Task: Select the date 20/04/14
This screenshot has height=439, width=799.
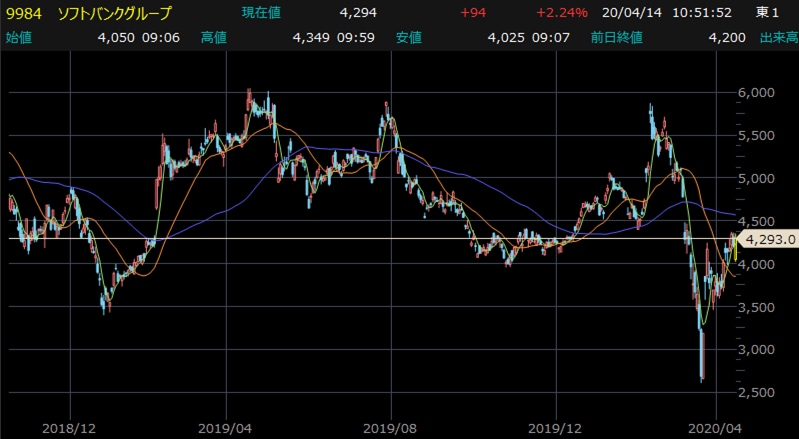Action: (x=632, y=13)
